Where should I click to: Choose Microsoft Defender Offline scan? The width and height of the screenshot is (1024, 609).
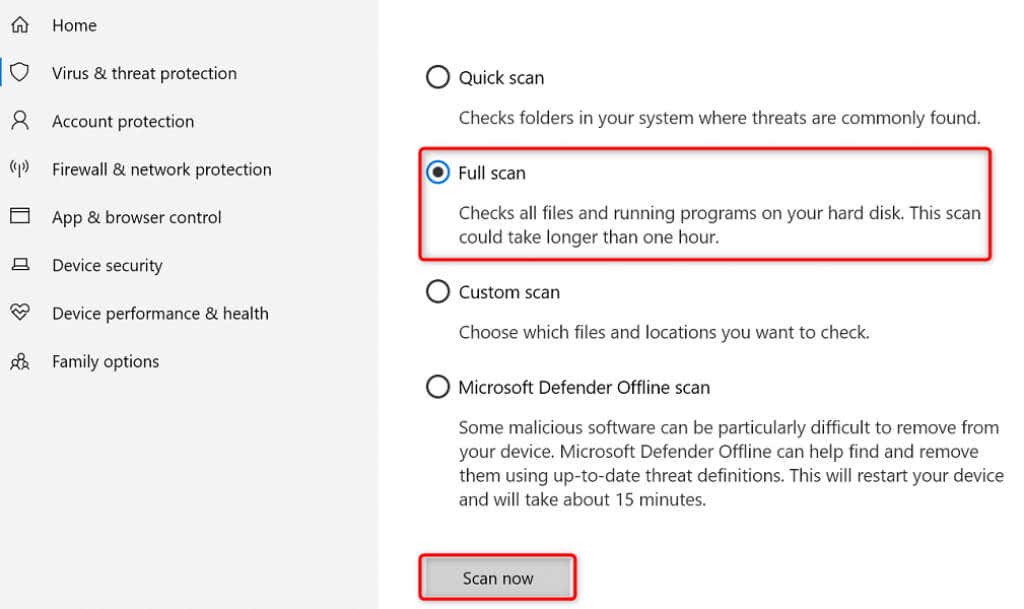point(437,387)
